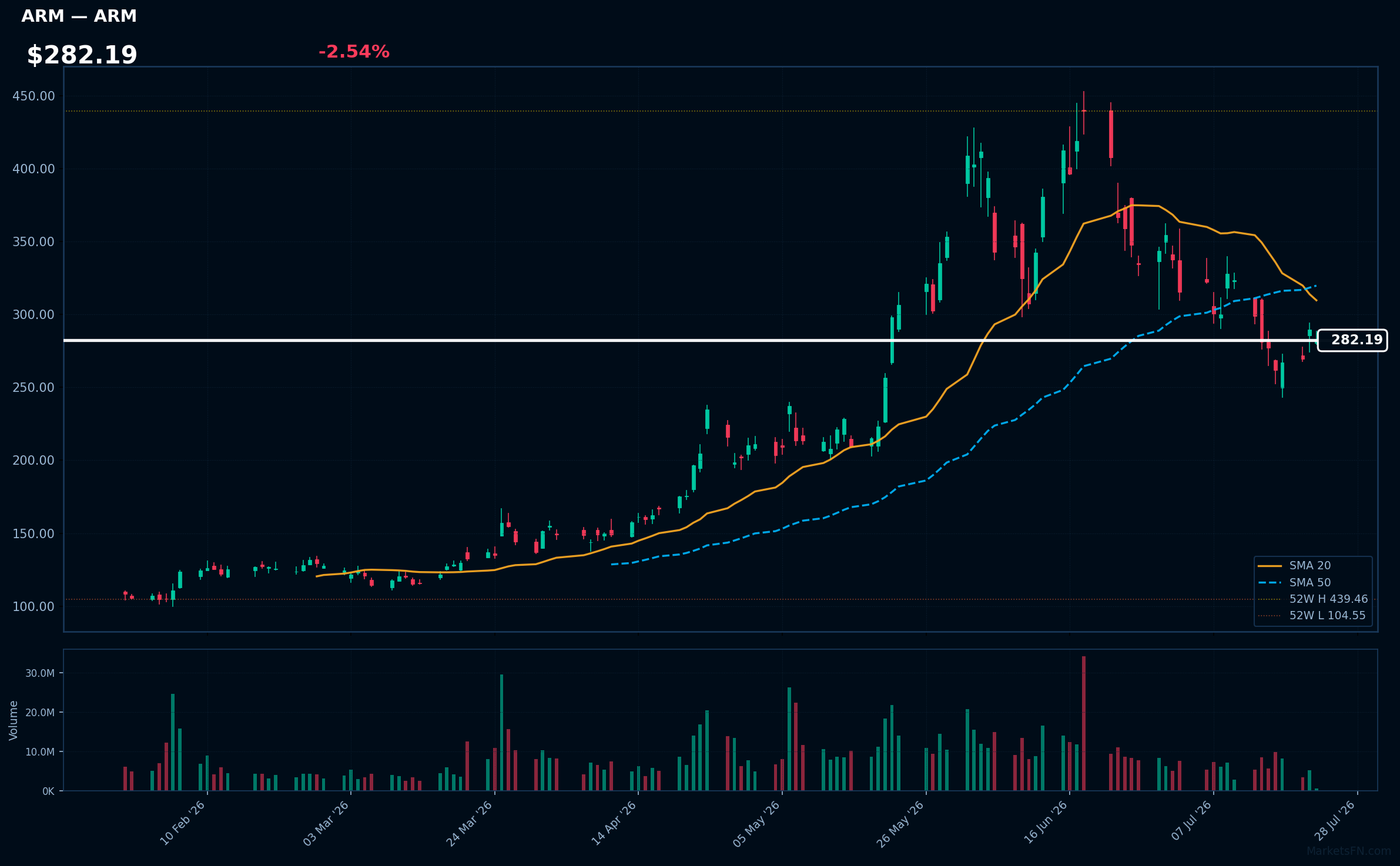1400x866 pixels.
Task: Click the "450.00" price axis label
Action: pyautogui.click(x=34, y=96)
